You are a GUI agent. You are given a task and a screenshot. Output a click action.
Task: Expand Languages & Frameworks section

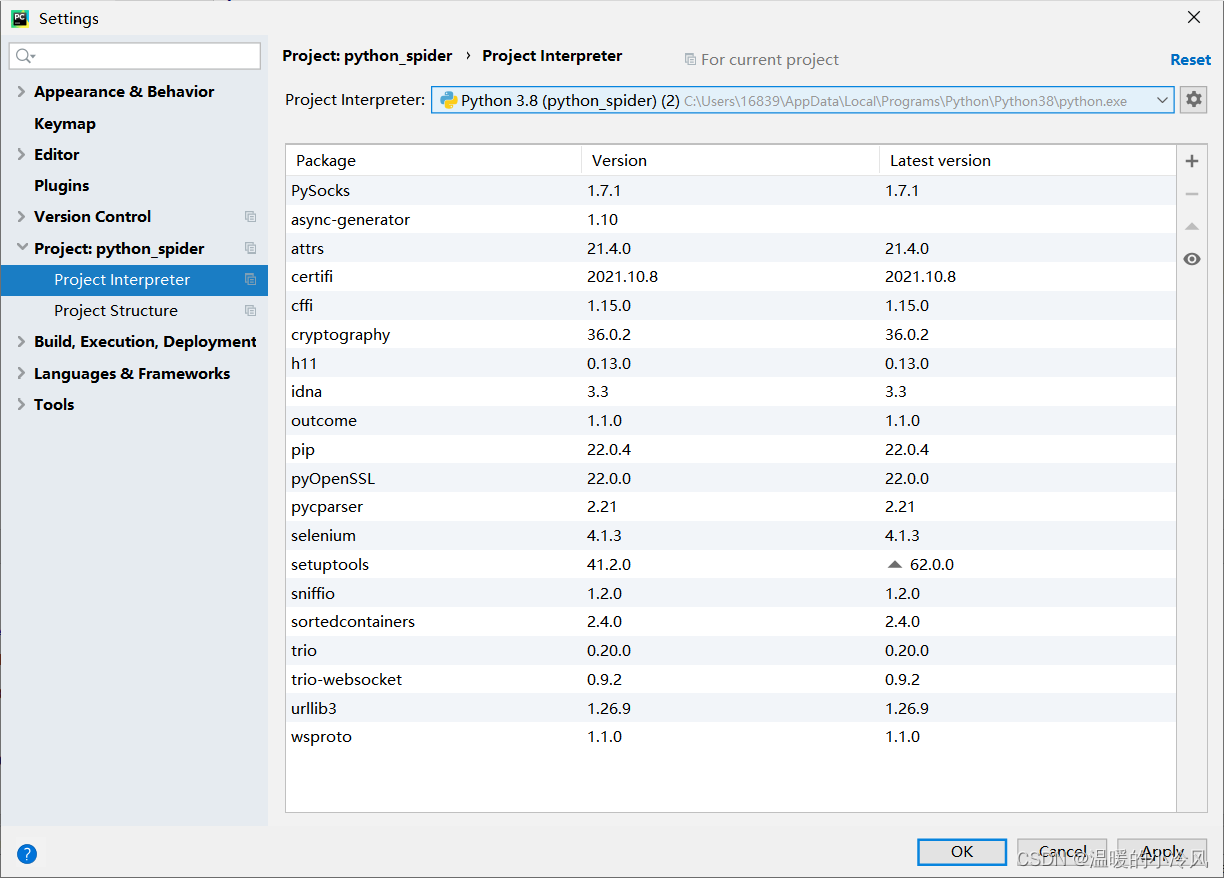[x=22, y=374]
